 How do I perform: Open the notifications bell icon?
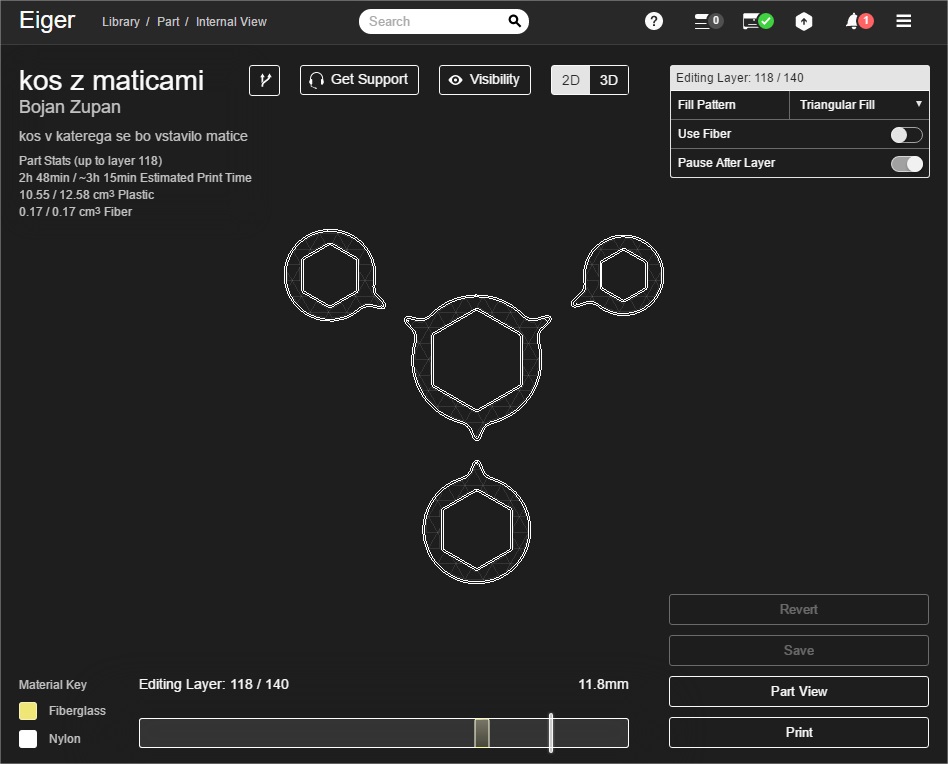click(858, 21)
